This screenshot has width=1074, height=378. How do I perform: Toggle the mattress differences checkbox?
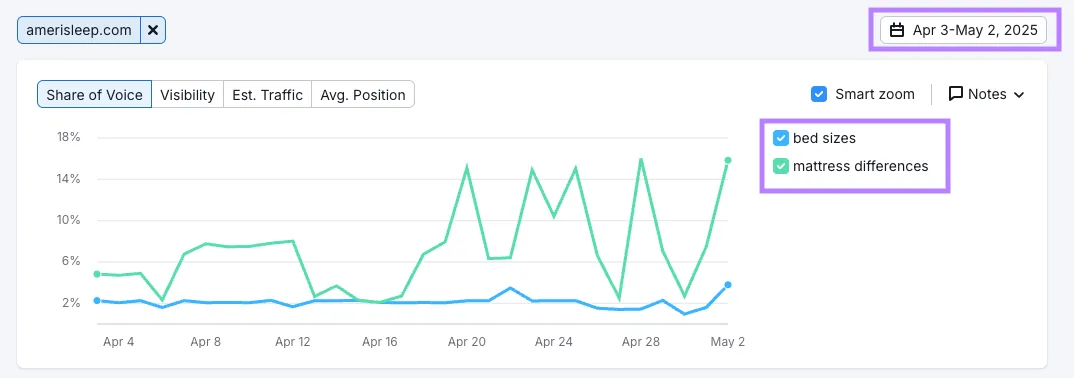point(781,166)
